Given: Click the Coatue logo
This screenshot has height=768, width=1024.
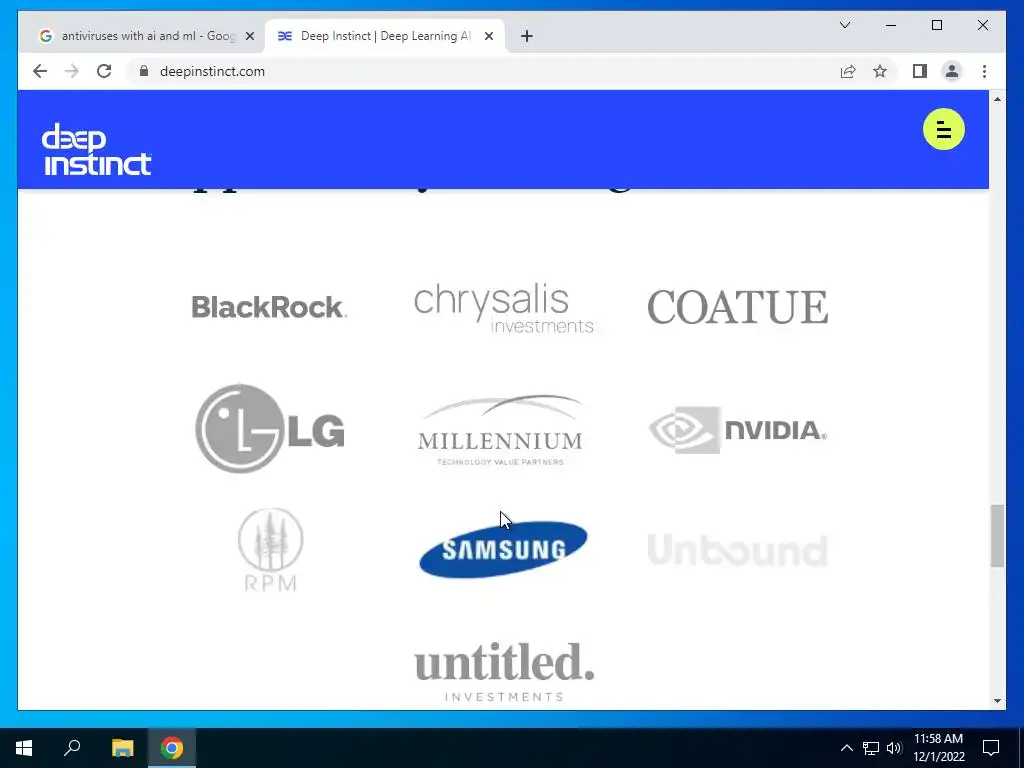Looking at the screenshot, I should (737, 307).
